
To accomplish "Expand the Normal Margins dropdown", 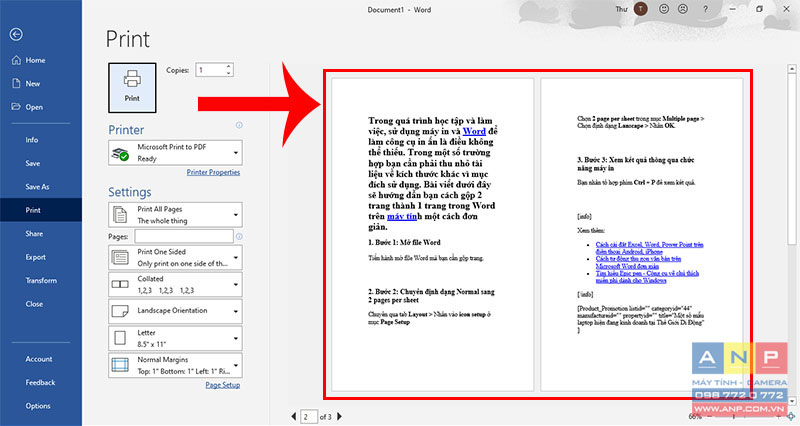I will pyautogui.click(x=175, y=365).
